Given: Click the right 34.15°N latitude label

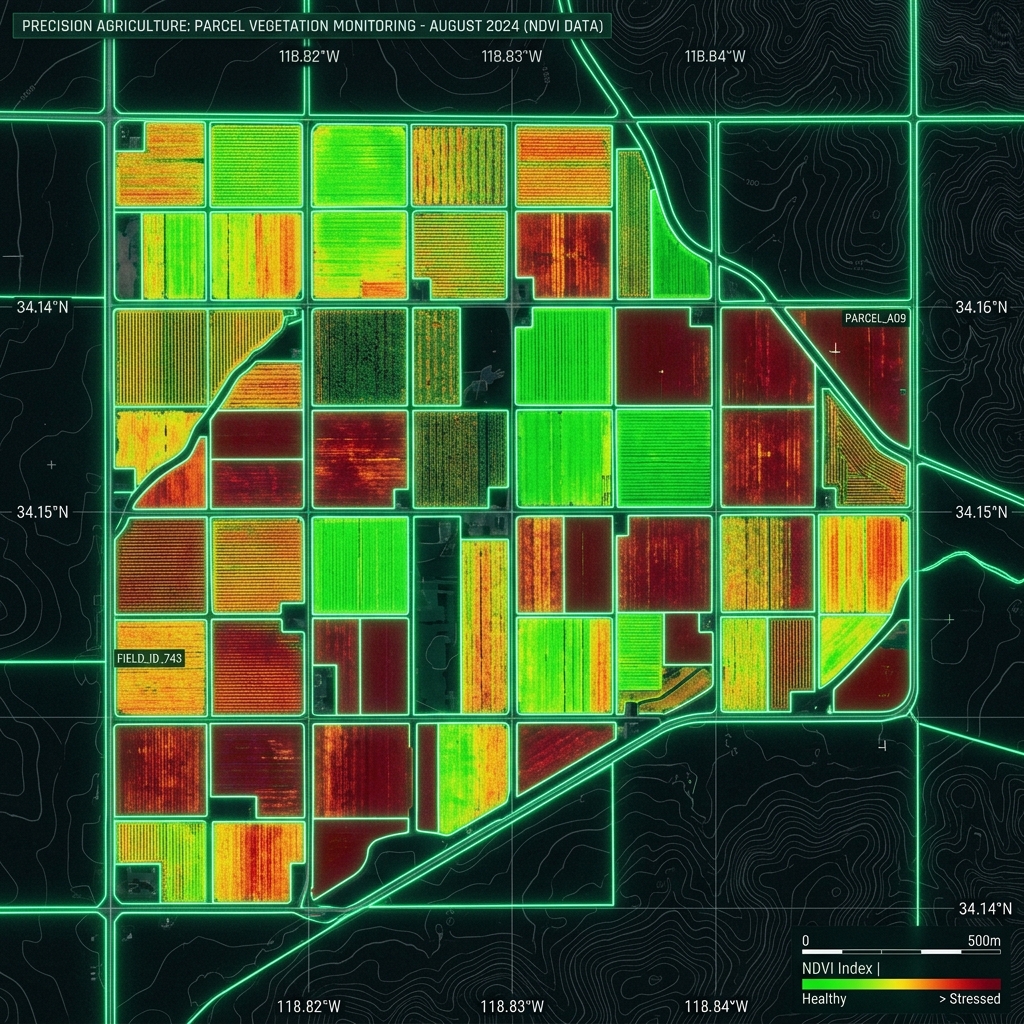Looking at the screenshot, I should point(981,512).
